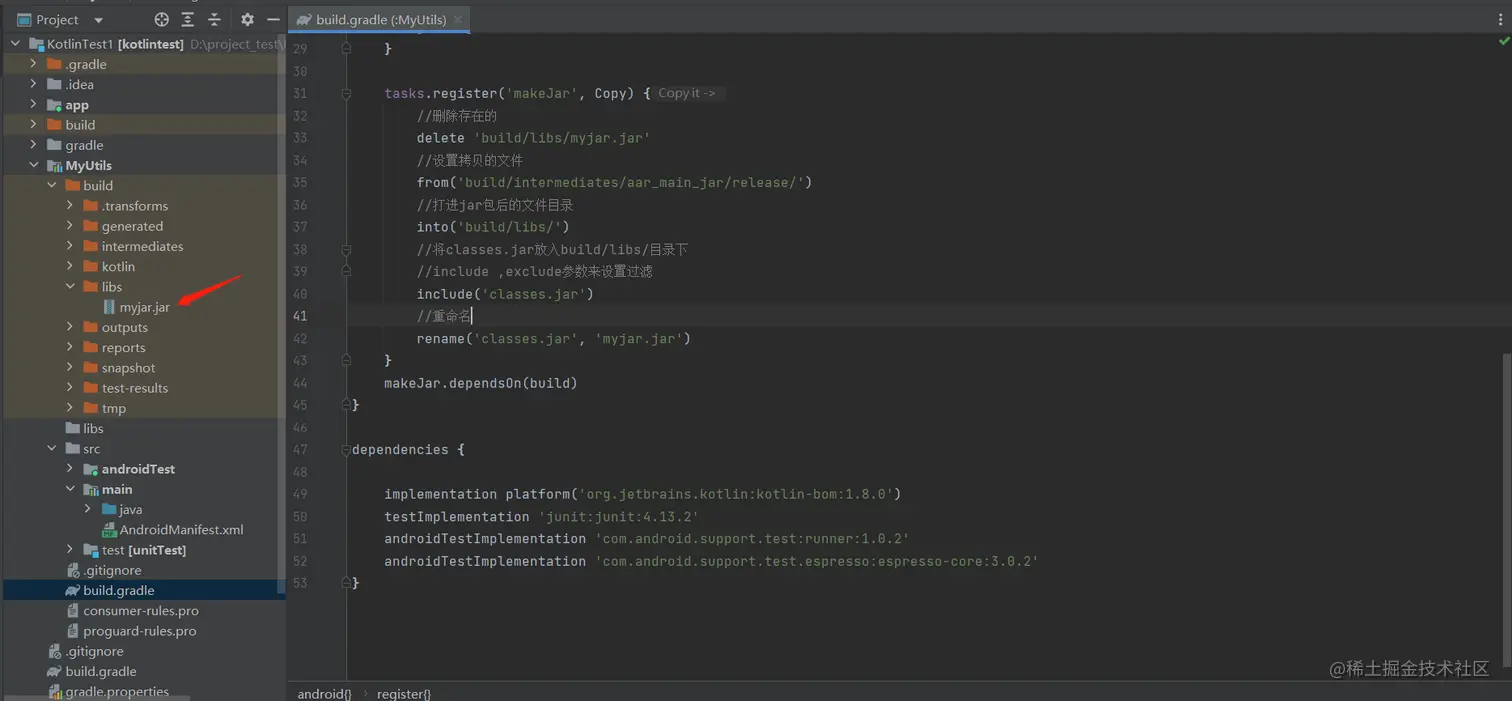The height and width of the screenshot is (701, 1512).
Task: Click the fold end marker at line 53
Action: click(346, 582)
